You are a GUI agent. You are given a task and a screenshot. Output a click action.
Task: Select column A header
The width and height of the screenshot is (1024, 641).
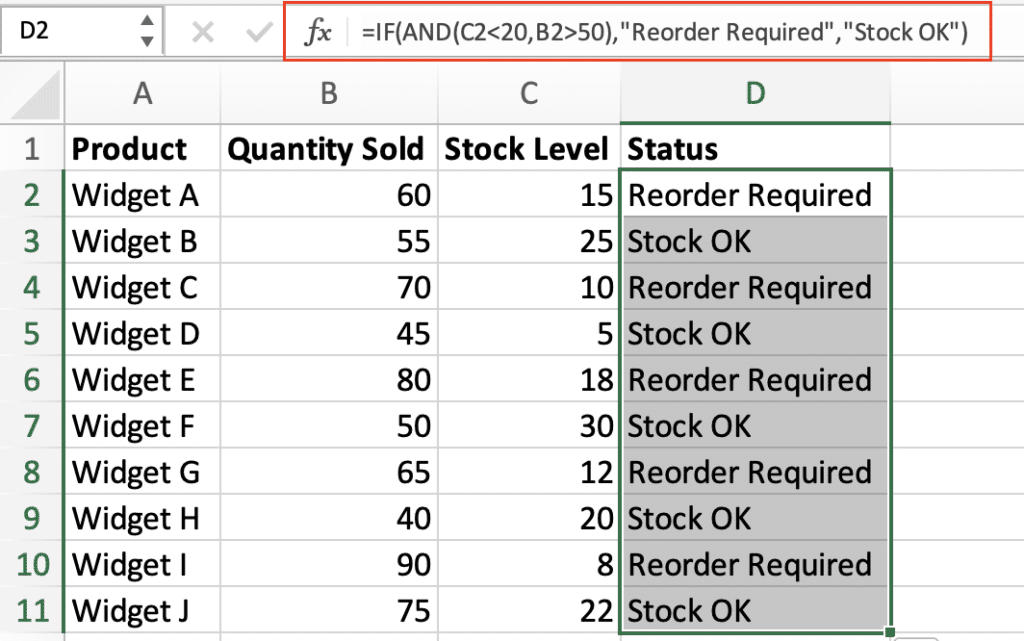click(x=142, y=93)
